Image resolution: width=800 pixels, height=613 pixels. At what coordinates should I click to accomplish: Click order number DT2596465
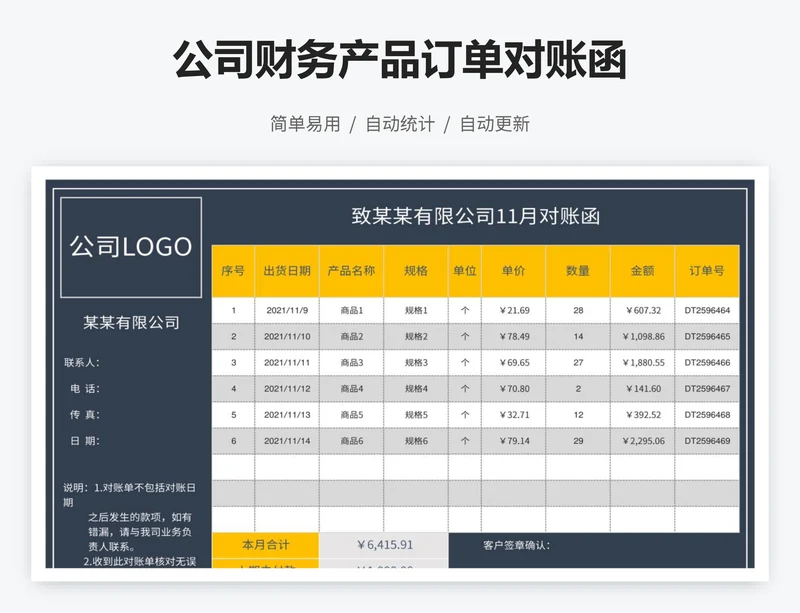[707, 336]
